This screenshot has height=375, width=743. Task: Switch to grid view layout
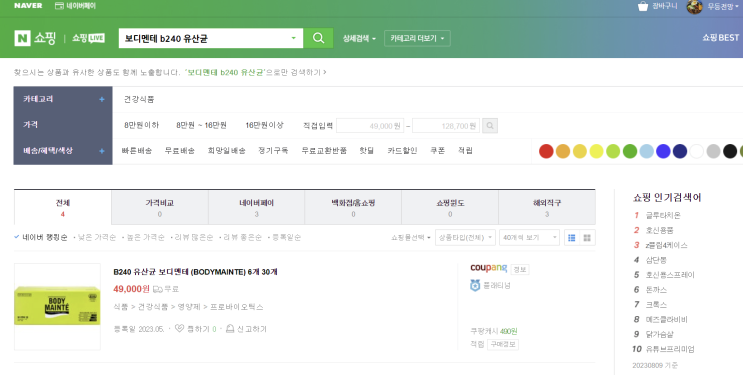[x=587, y=238]
